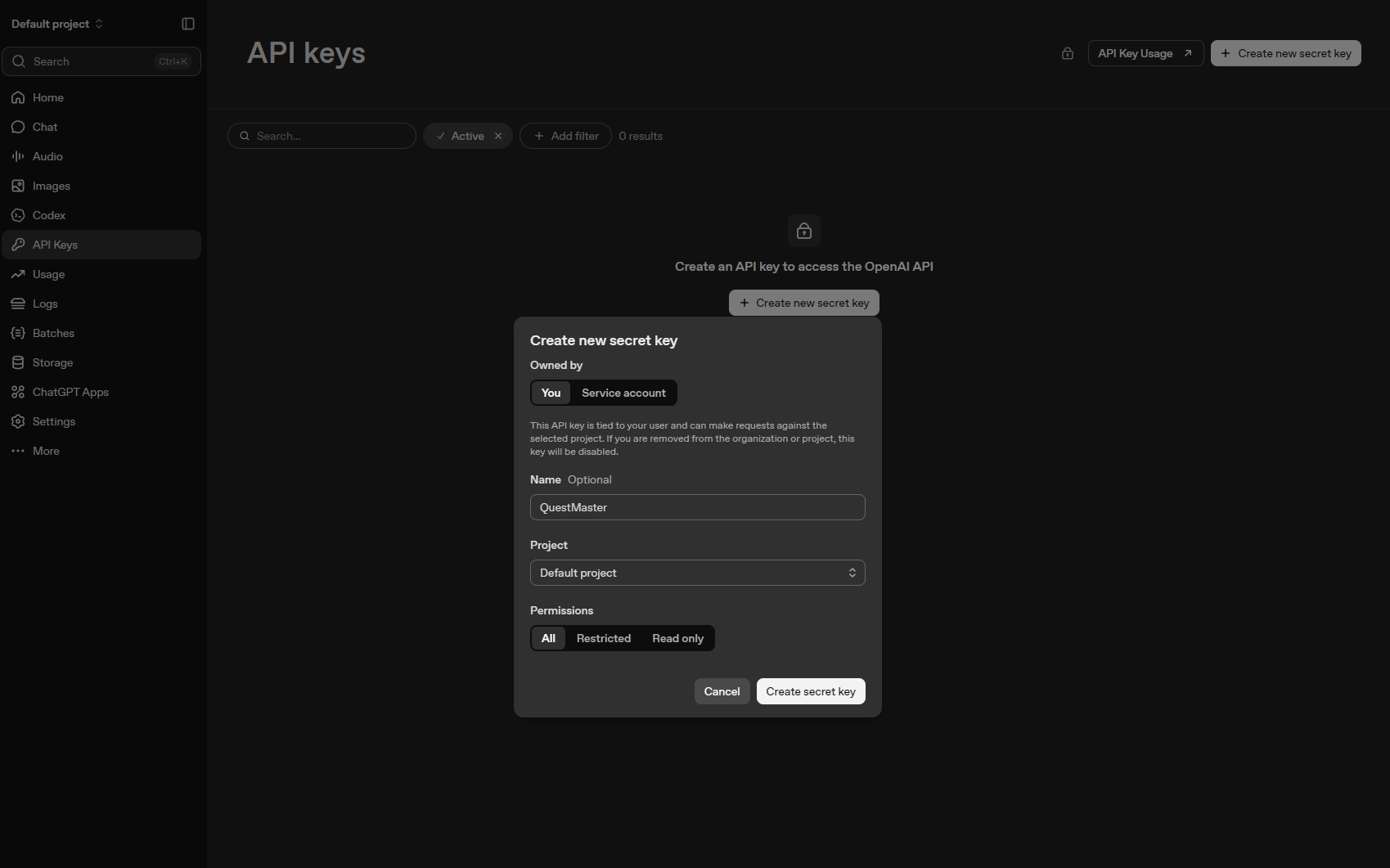Click the API Keys key icon

[18, 245]
